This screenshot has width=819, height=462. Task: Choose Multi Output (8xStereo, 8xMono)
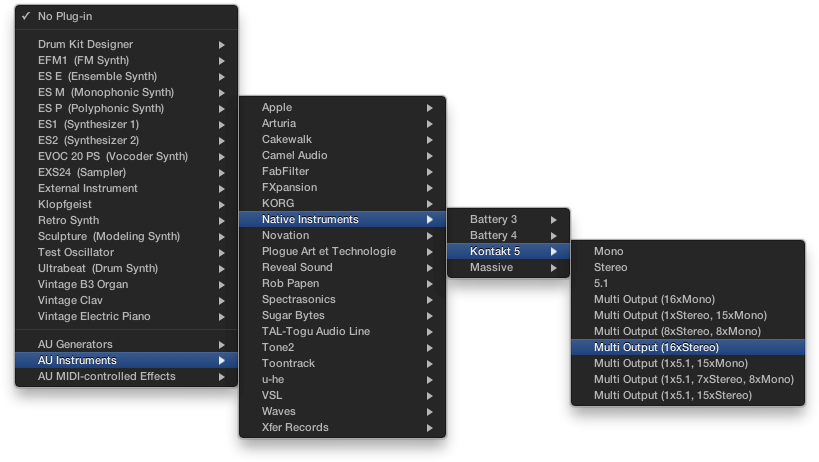pyautogui.click(x=687, y=331)
